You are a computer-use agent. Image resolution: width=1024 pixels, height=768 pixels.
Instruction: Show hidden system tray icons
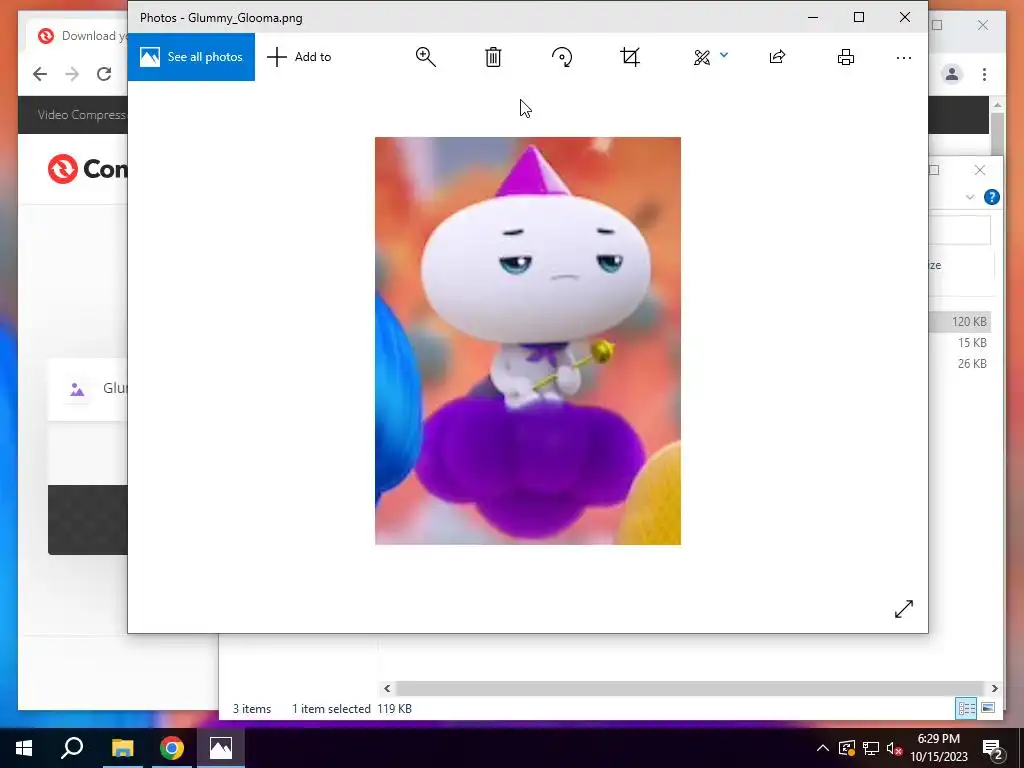tap(823, 748)
